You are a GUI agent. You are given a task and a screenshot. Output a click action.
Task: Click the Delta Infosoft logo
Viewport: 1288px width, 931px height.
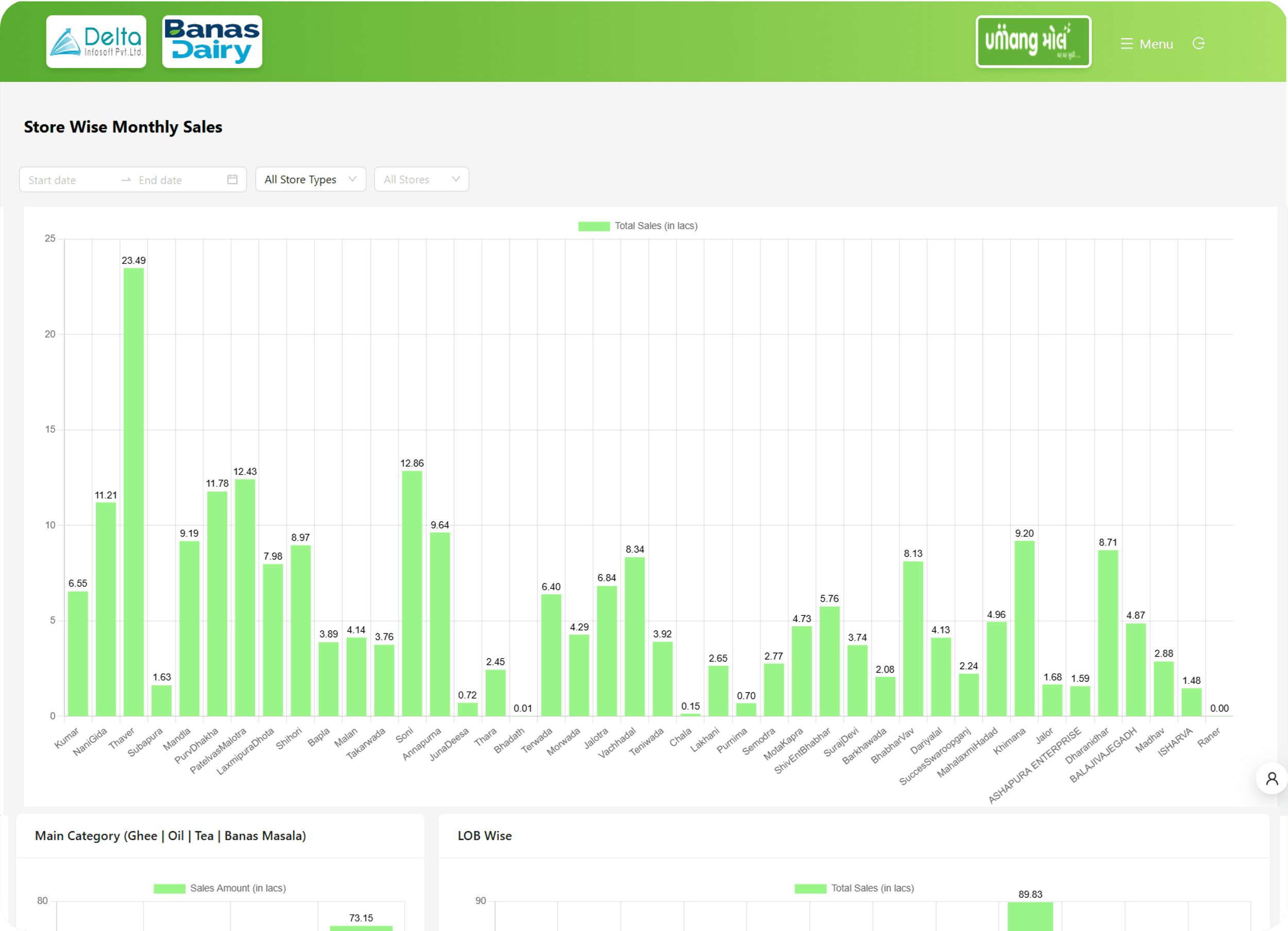coord(95,41)
